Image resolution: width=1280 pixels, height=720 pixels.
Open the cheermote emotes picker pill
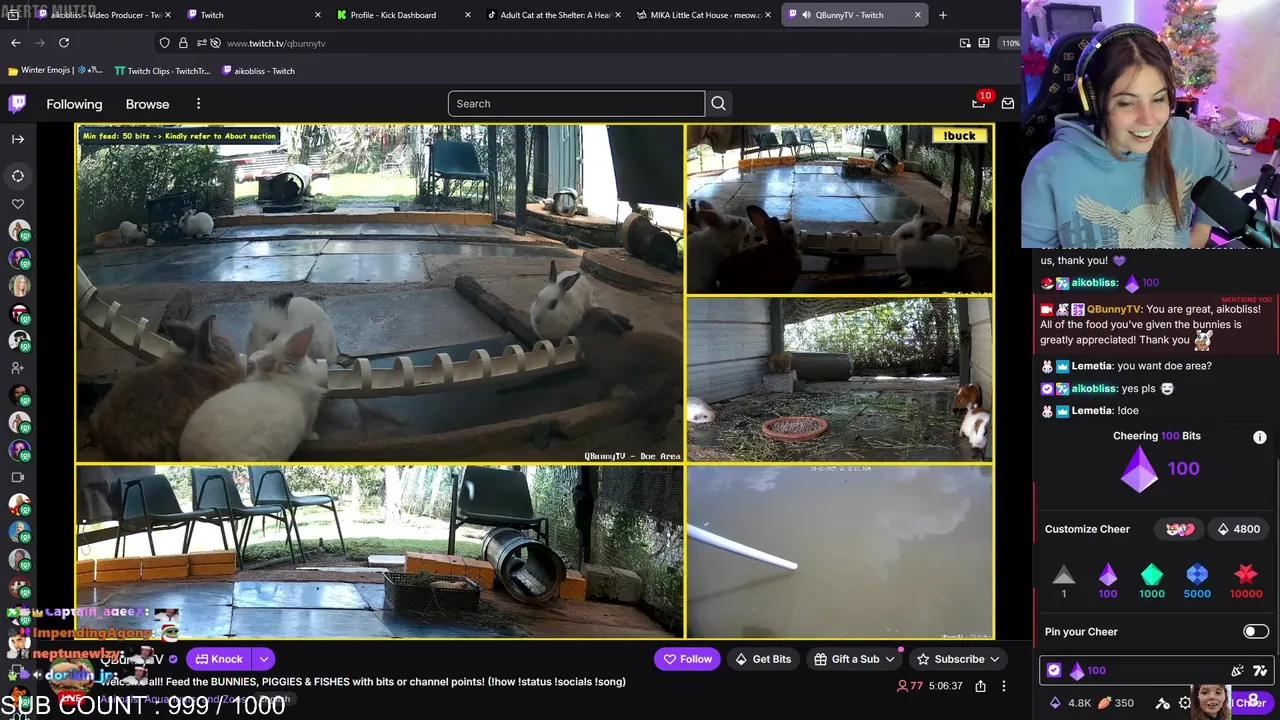tap(1179, 529)
